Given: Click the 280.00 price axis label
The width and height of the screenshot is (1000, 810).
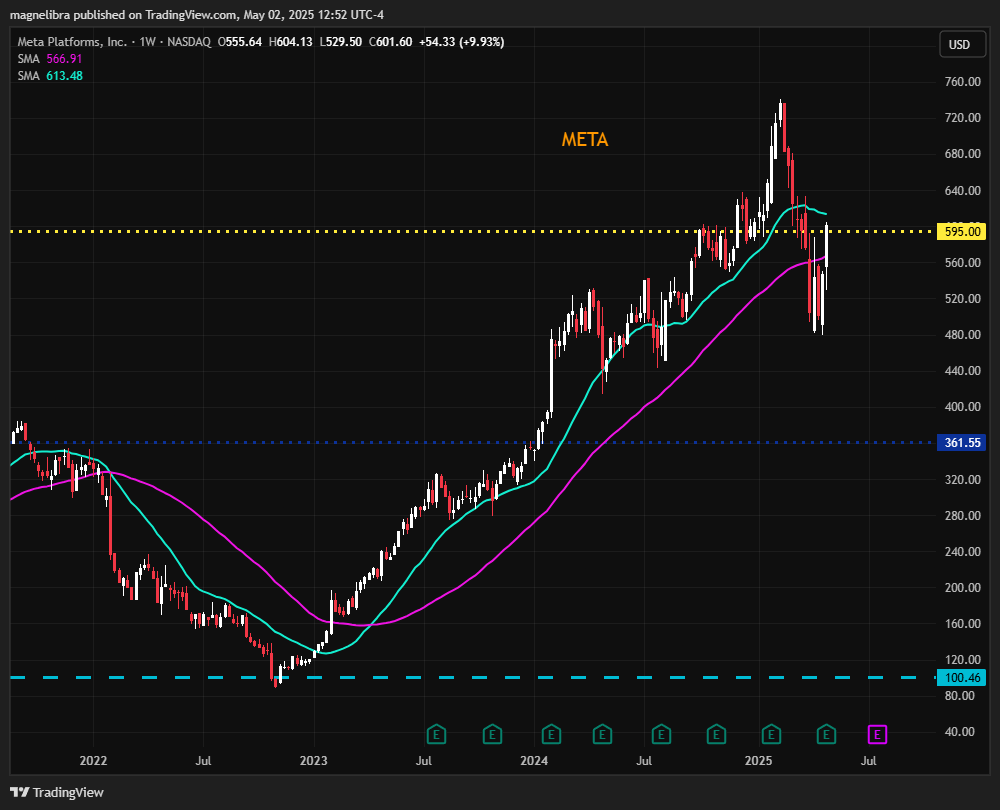Looking at the screenshot, I should [962, 515].
